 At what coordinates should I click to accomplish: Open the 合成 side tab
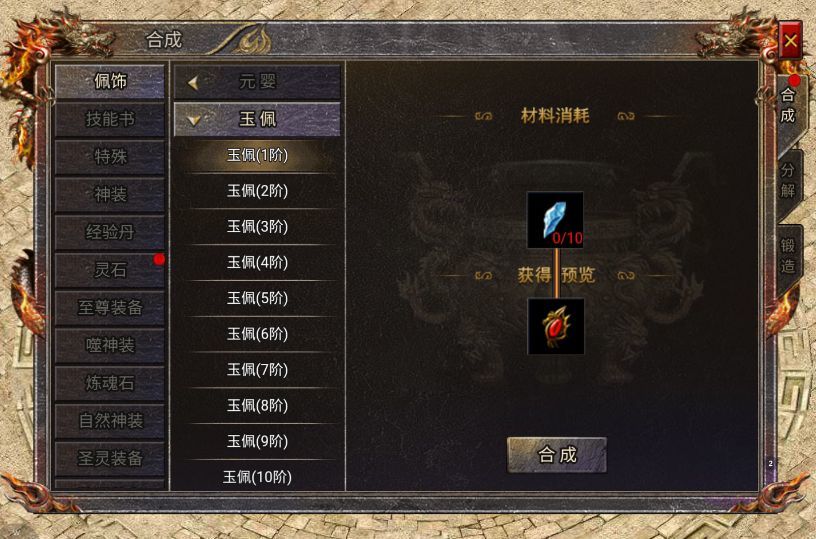788,105
